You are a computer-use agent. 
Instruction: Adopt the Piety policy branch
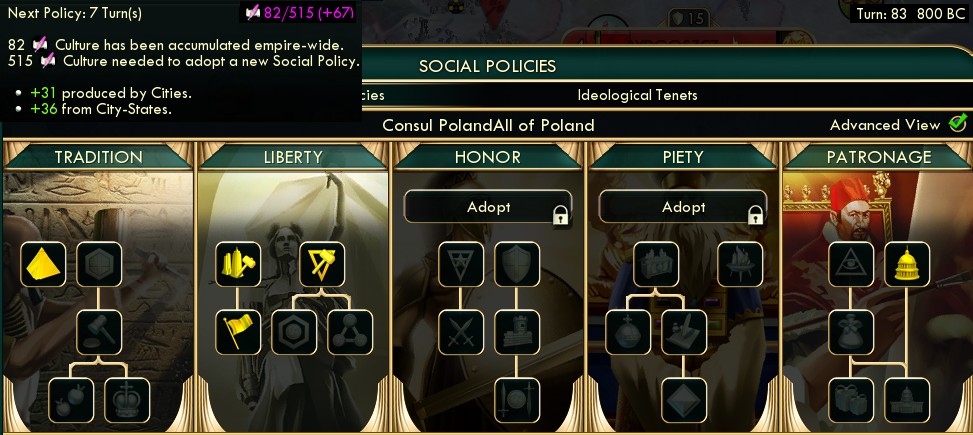coord(683,207)
